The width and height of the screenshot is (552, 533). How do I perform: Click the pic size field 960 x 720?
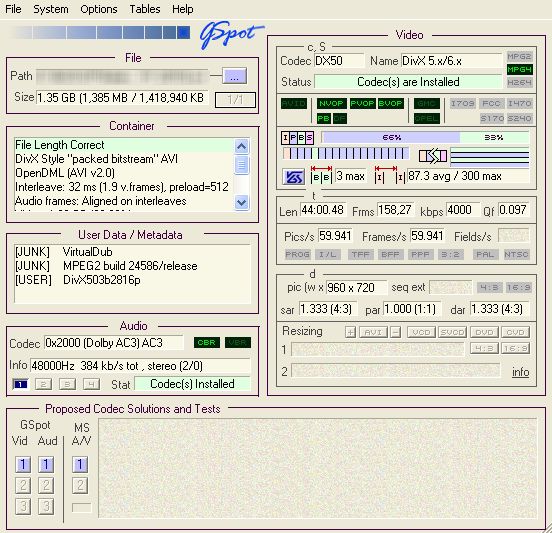pos(356,288)
